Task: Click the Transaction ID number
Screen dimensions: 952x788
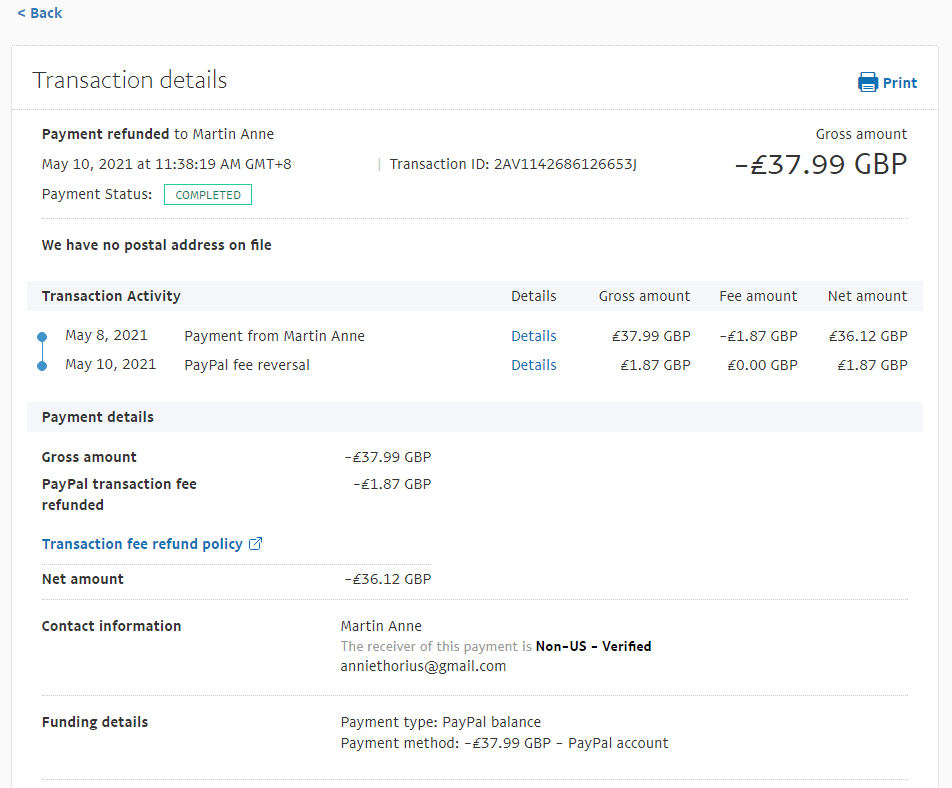Action: click(x=565, y=164)
